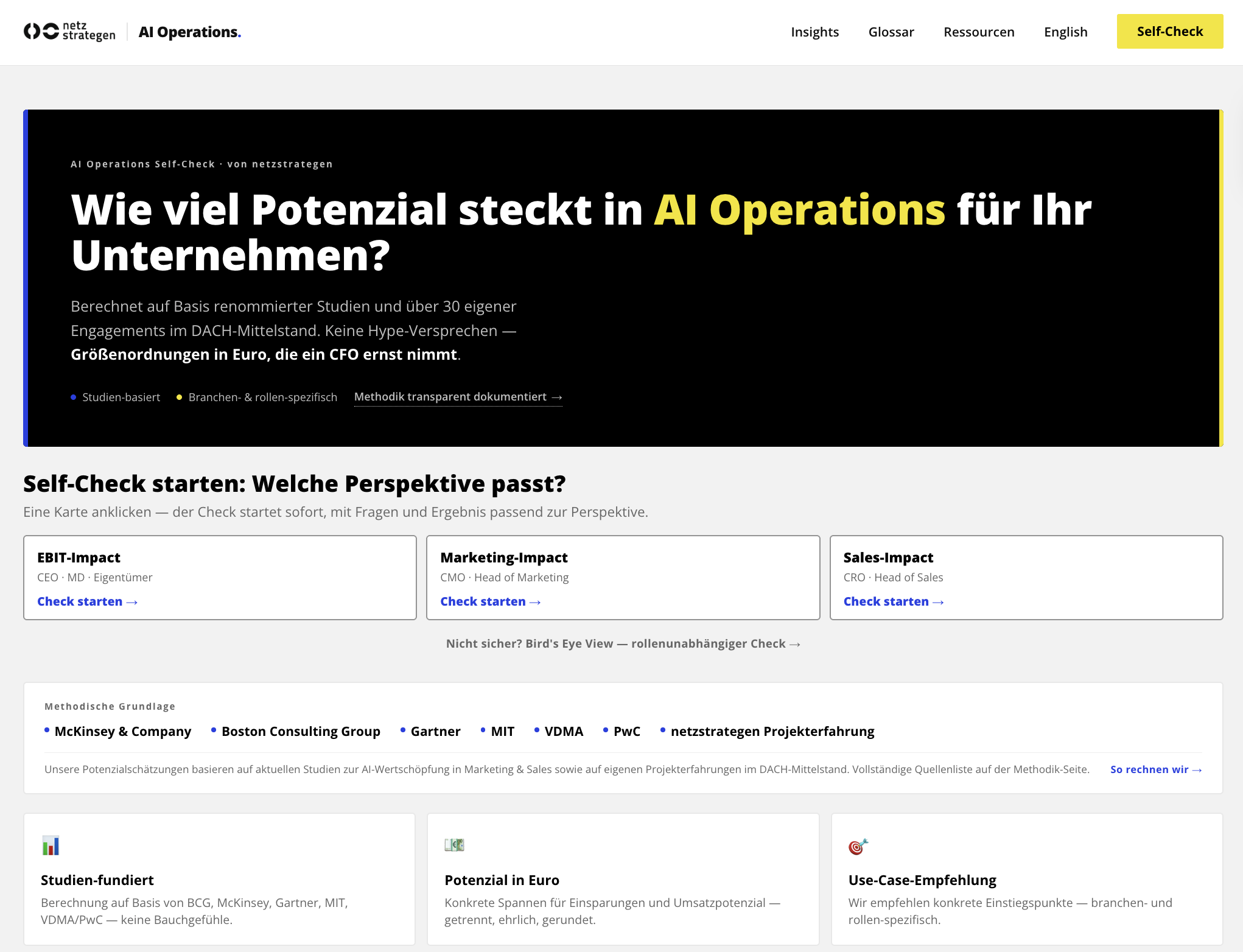Screen dimensions: 1243x952
Task: Click the Potenzial in Euro heading
Action: (x=502, y=880)
